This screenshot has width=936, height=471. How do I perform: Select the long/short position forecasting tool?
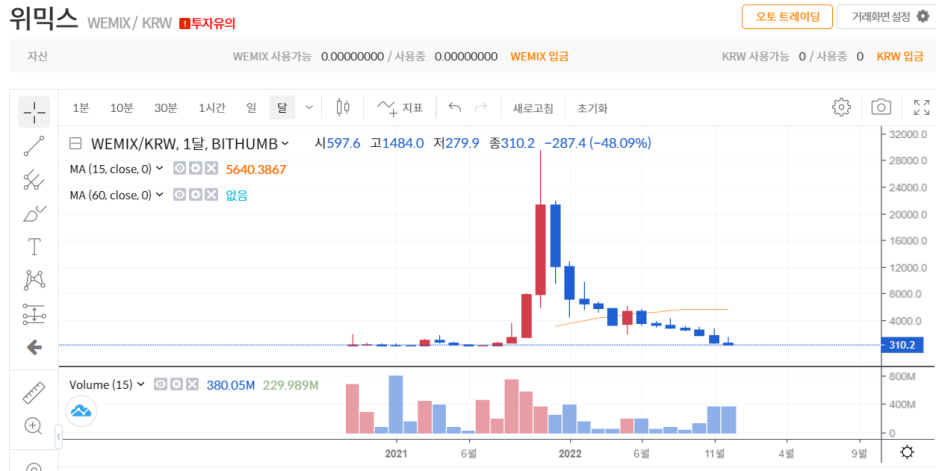point(34,313)
